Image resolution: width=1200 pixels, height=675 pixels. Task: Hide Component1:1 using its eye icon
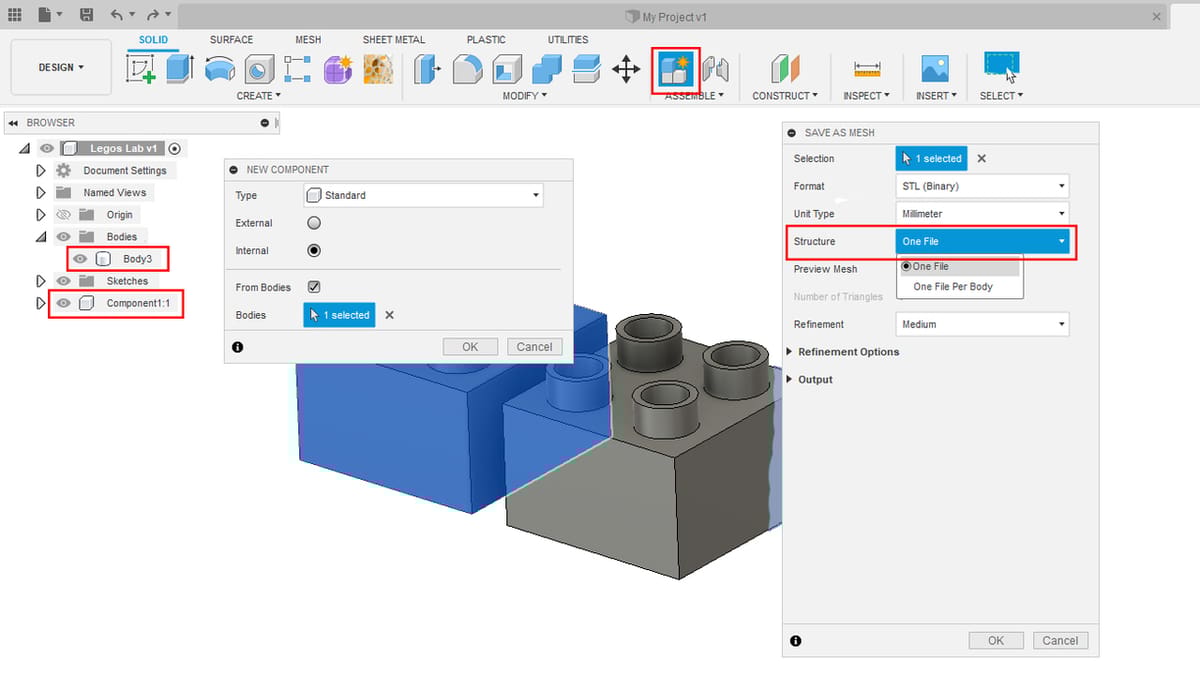(x=63, y=303)
